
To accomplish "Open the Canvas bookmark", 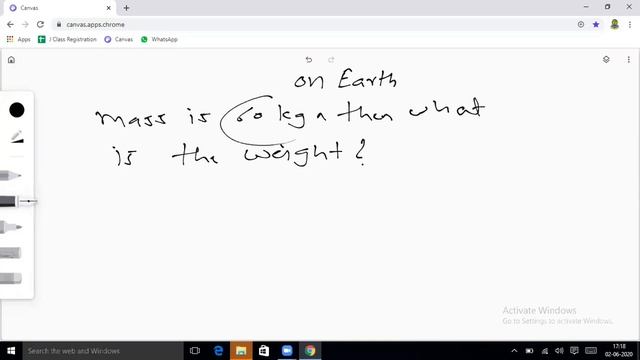I will click(119, 39).
